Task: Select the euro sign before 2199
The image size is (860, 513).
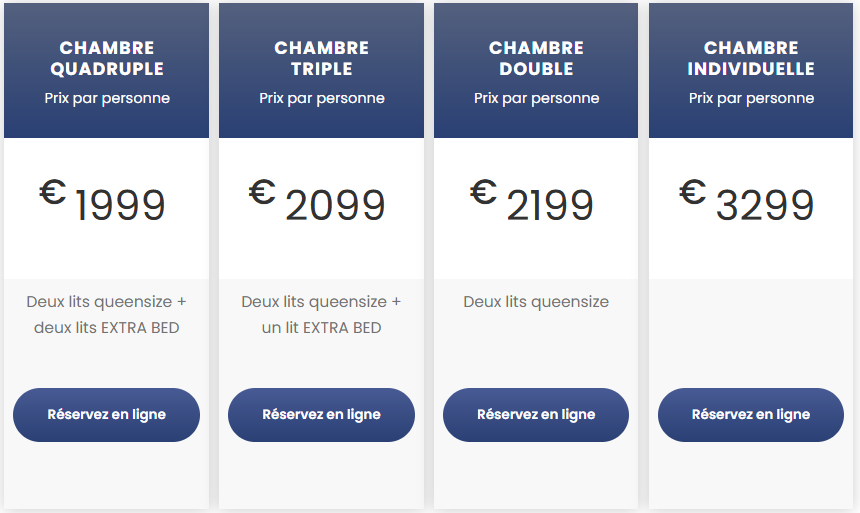Action: (483, 191)
